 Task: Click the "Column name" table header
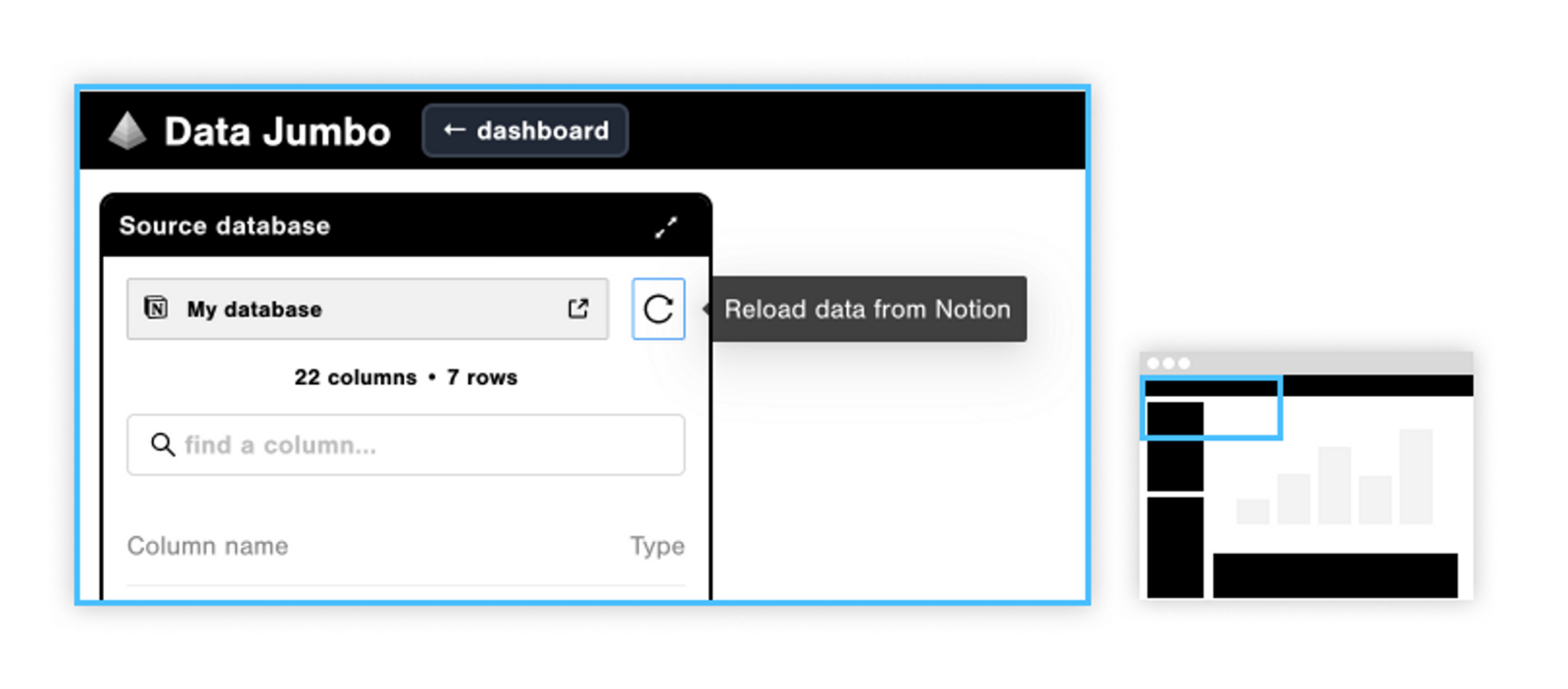click(208, 546)
